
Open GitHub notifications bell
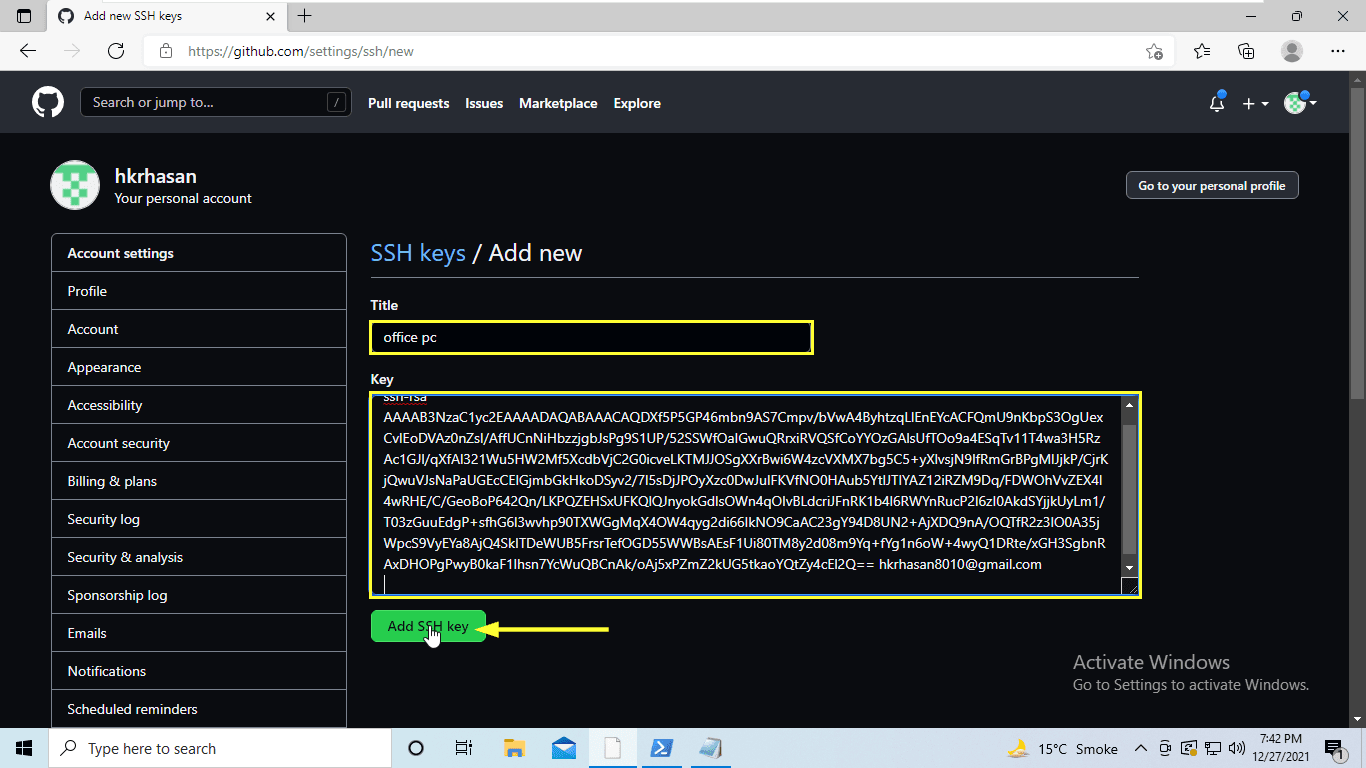point(1217,102)
